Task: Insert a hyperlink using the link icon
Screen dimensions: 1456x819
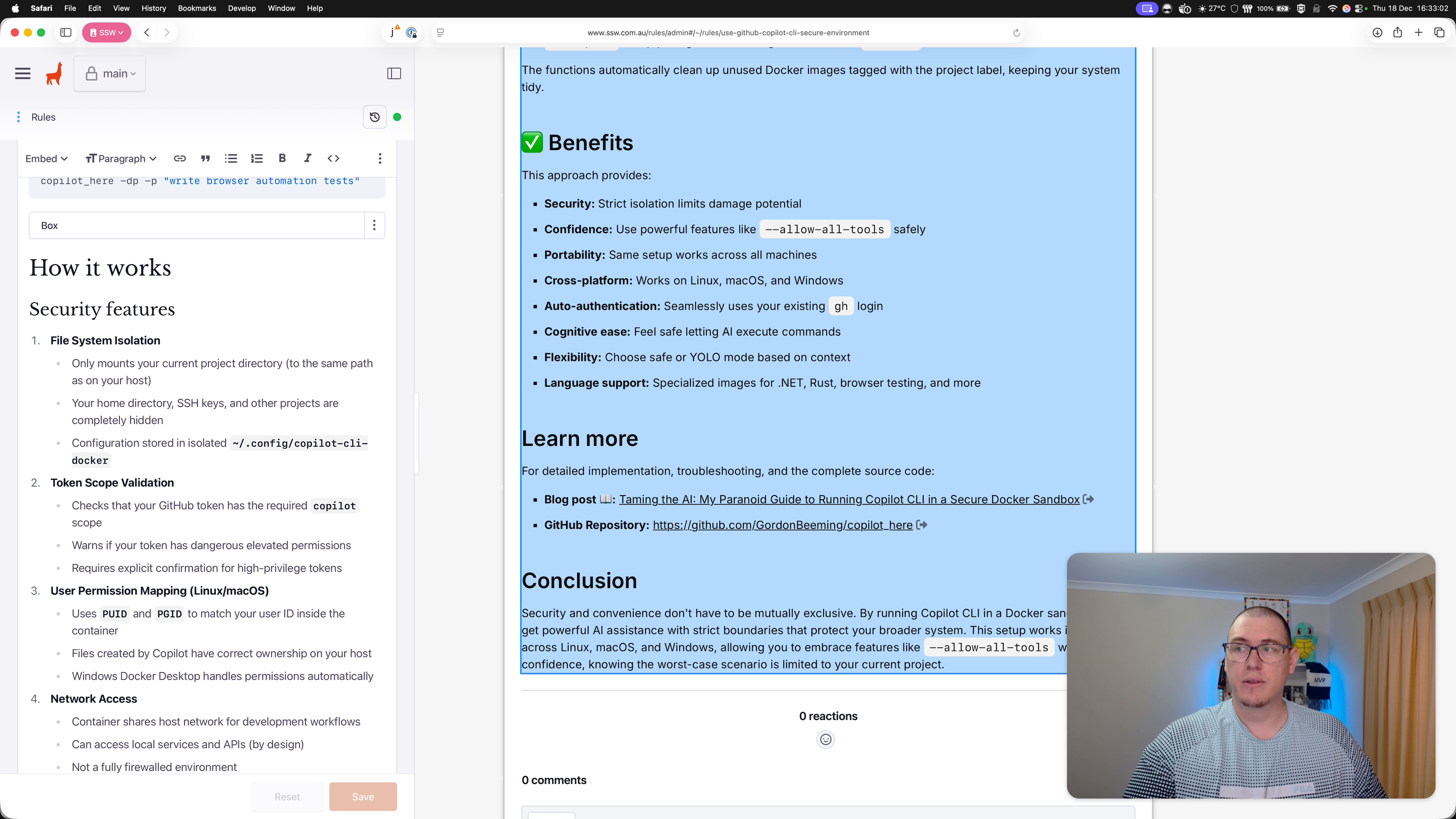Action: tap(180, 159)
